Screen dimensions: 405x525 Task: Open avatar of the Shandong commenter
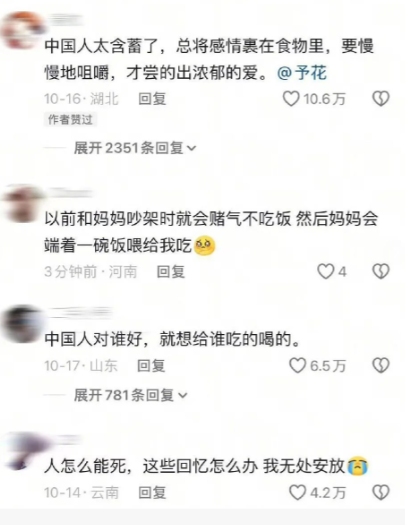click(22, 324)
